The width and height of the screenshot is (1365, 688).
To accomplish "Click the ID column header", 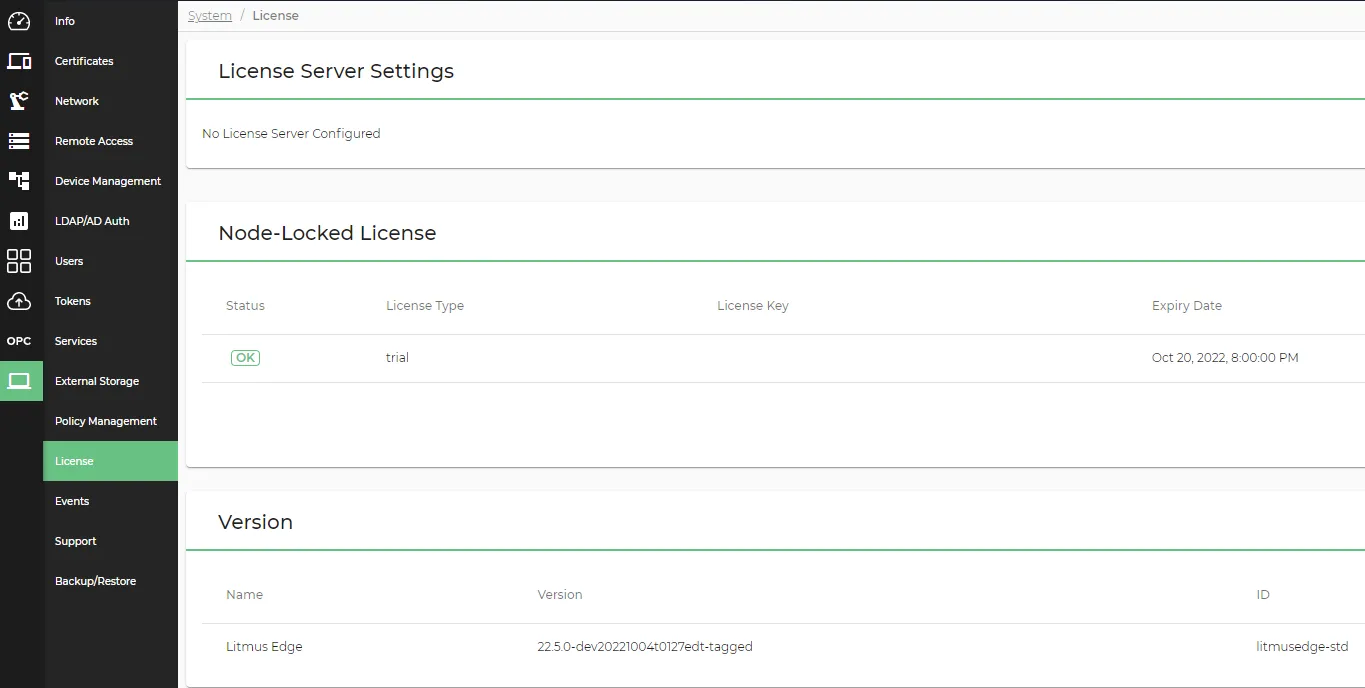I will point(1263,595).
